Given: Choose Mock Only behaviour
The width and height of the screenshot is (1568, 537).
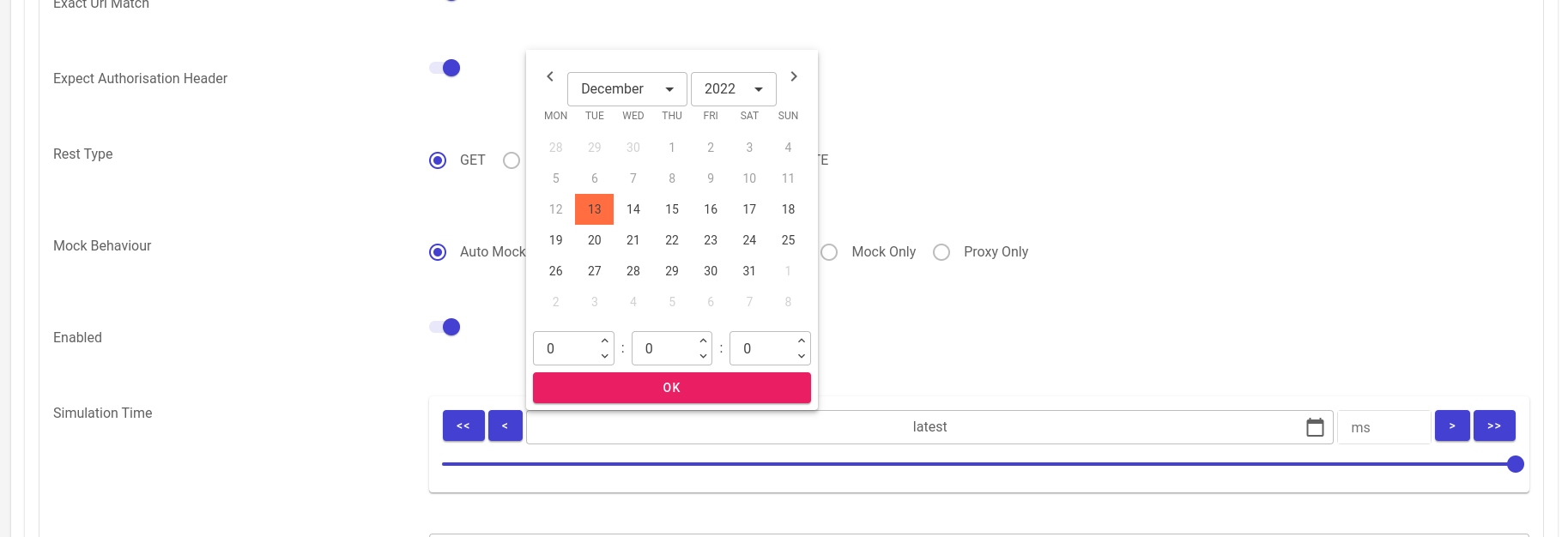Looking at the screenshot, I should pos(829,252).
